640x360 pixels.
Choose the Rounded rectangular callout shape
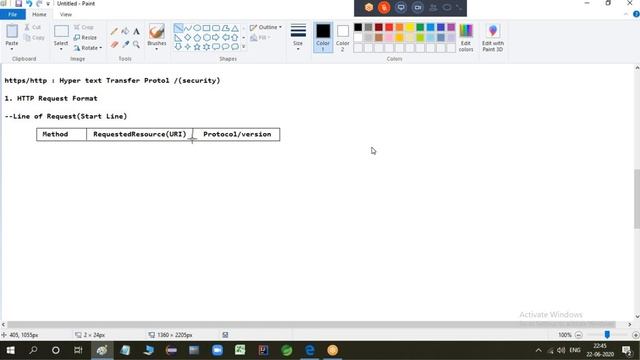[216, 47]
